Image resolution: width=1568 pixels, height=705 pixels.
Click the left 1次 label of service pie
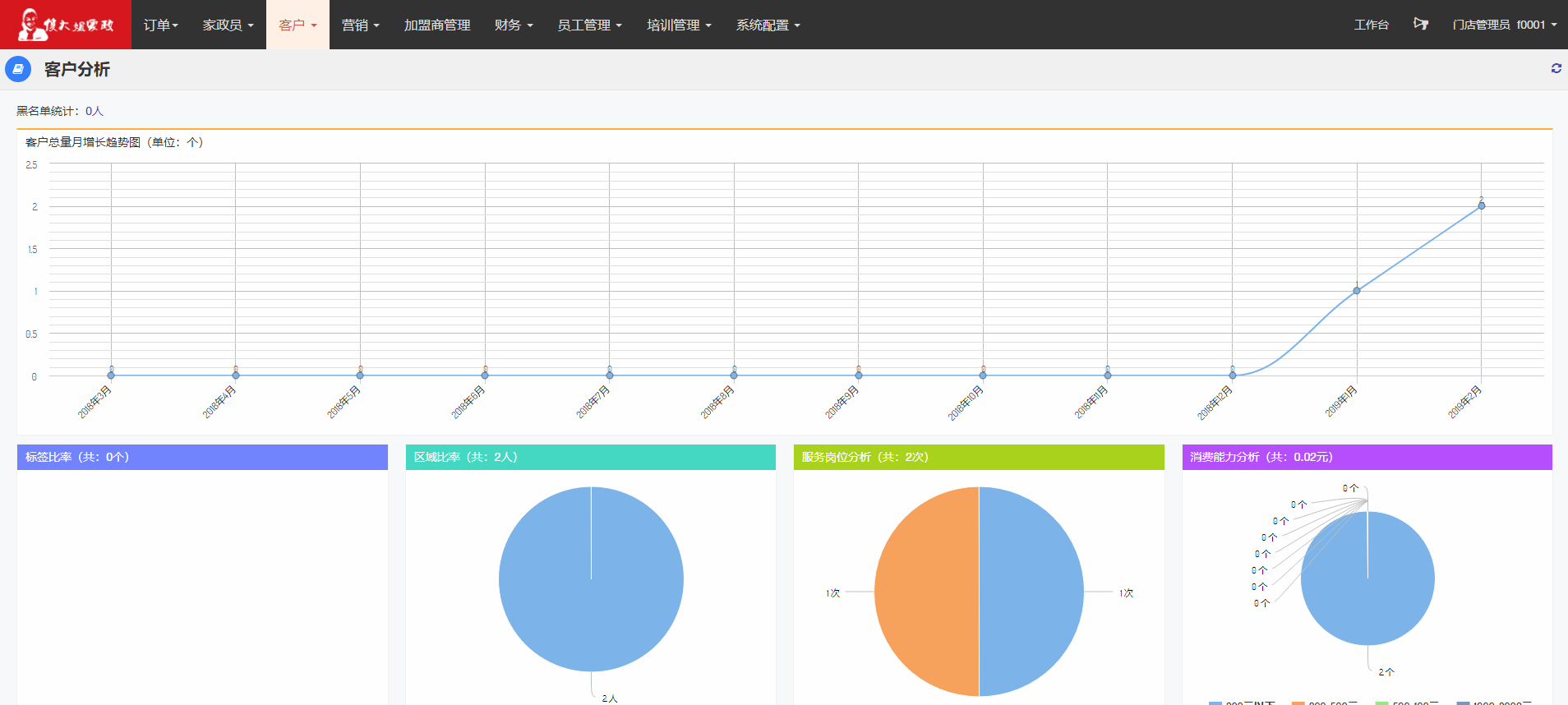[833, 592]
